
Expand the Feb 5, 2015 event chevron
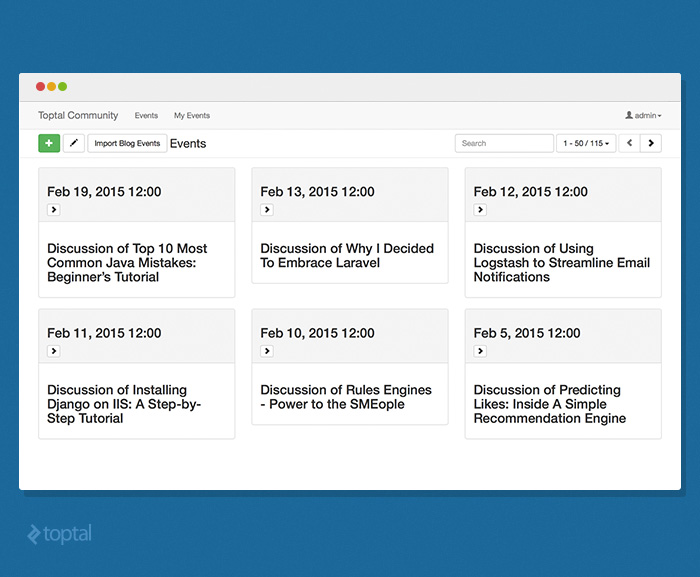point(480,351)
